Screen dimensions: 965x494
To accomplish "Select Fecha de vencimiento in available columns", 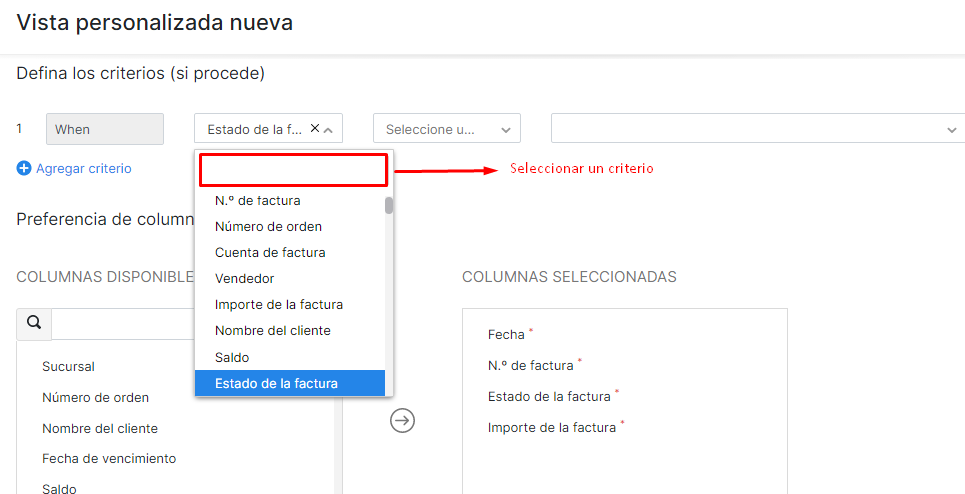I will (109, 459).
